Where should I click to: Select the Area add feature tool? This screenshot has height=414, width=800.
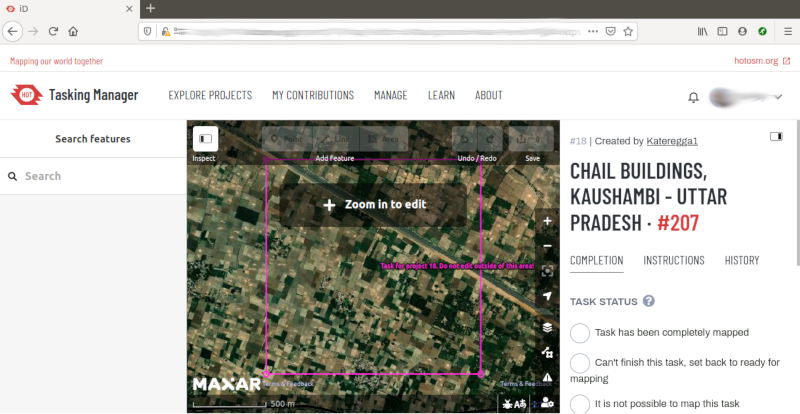[x=384, y=139]
